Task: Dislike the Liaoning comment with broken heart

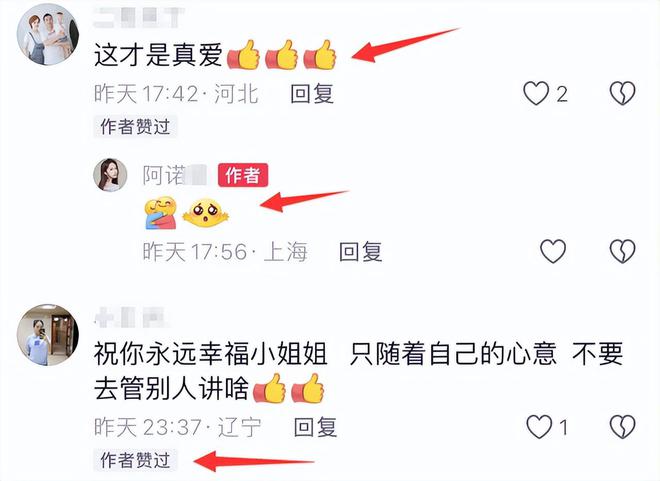Action: click(623, 427)
